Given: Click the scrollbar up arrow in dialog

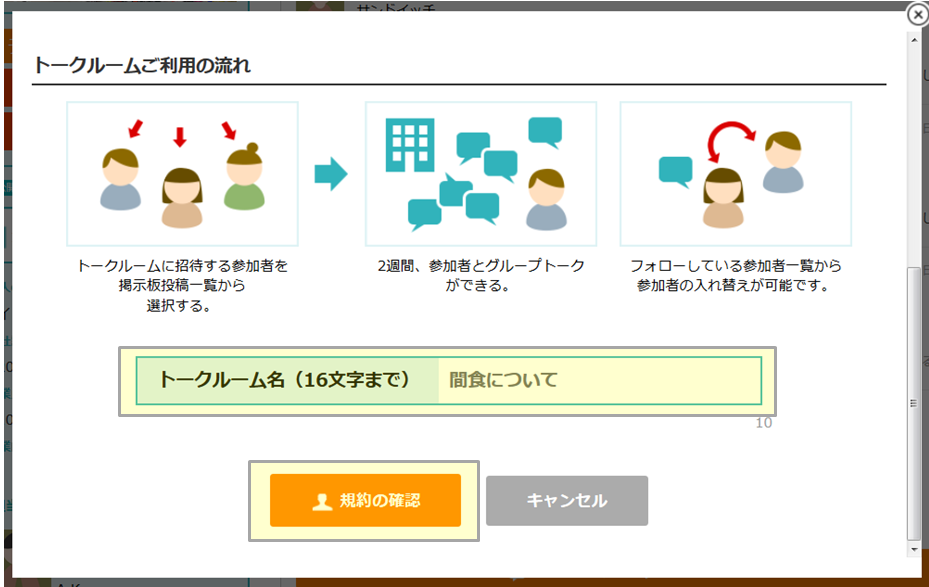Looking at the screenshot, I should (913, 39).
